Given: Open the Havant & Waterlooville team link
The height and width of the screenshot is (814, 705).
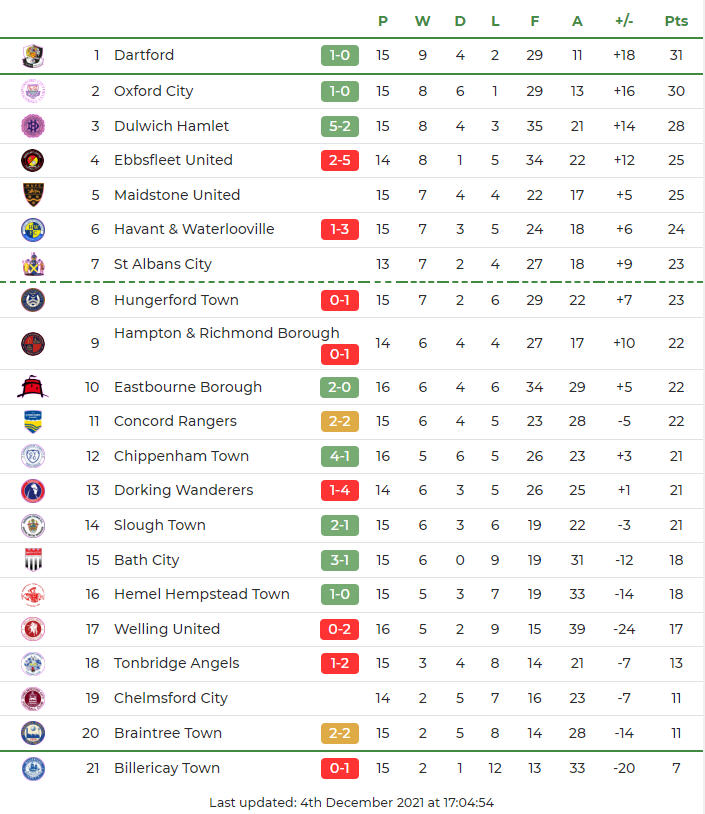Looking at the screenshot, I should pos(194,229).
